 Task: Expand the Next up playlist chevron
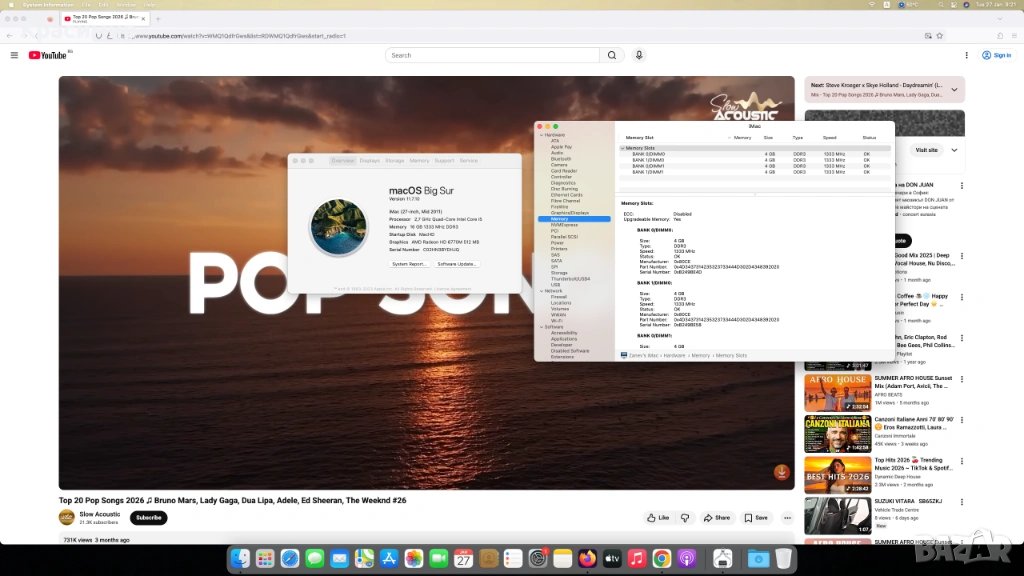[954, 90]
